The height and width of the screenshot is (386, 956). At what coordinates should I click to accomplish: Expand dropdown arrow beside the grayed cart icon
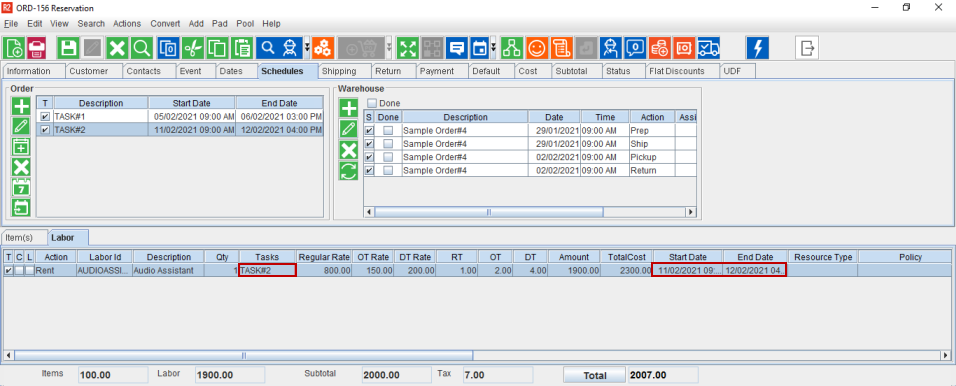coord(389,48)
